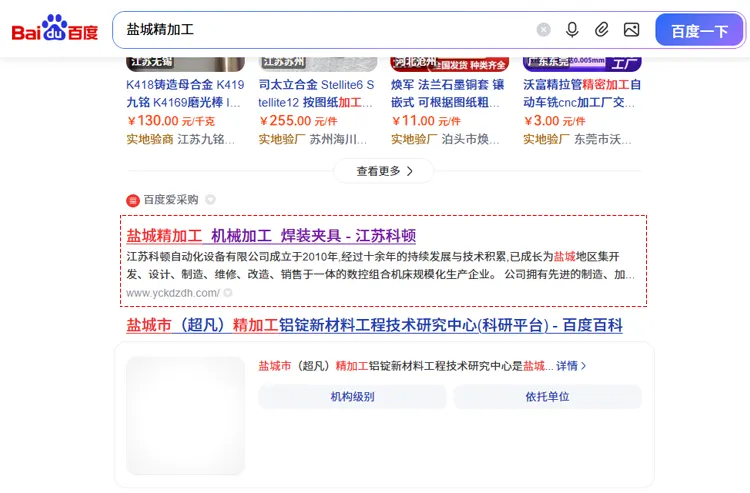
Task: Select the ¥11.00 元/件 price
Action: click(x=426, y=121)
